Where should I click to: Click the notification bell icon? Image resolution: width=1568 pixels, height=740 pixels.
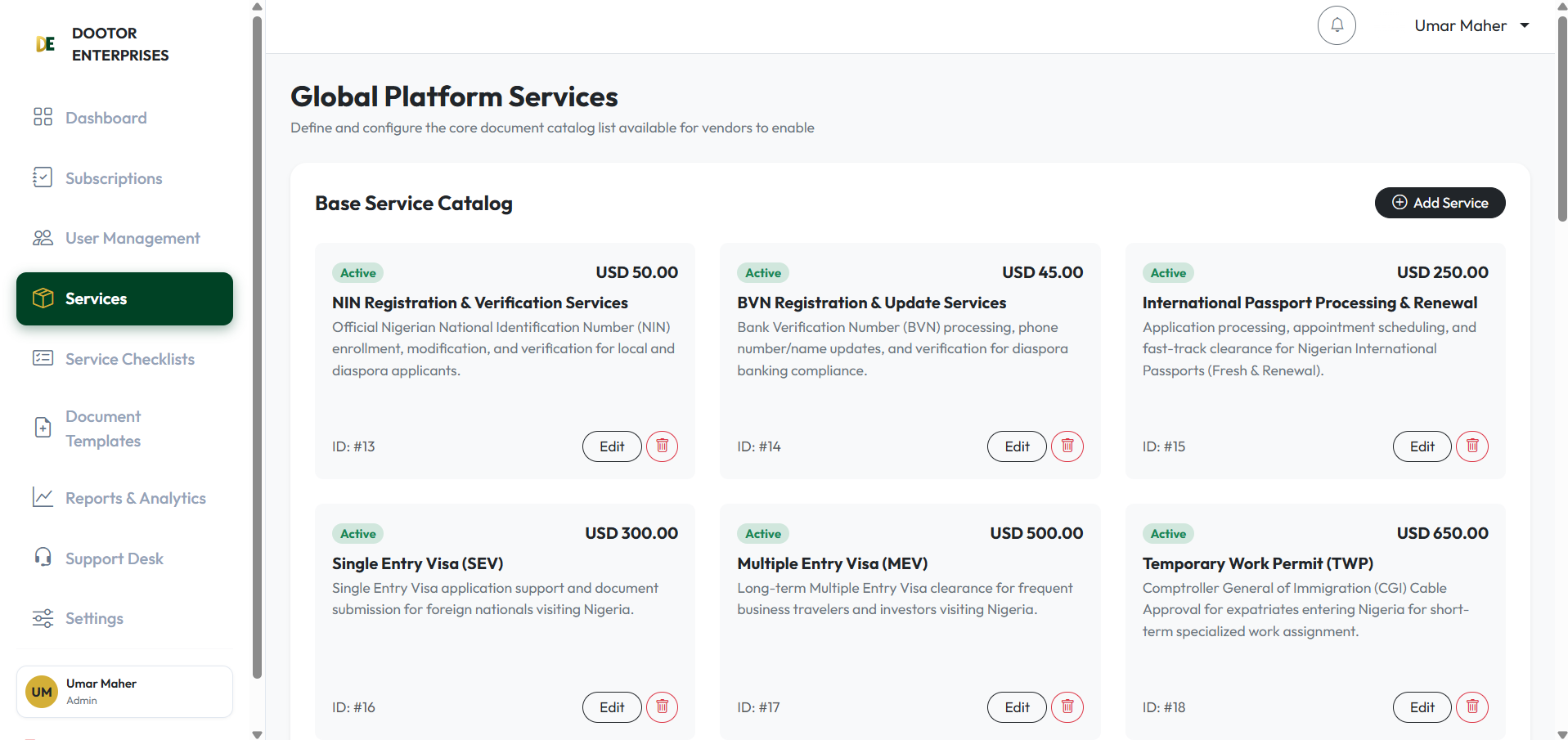click(x=1337, y=25)
